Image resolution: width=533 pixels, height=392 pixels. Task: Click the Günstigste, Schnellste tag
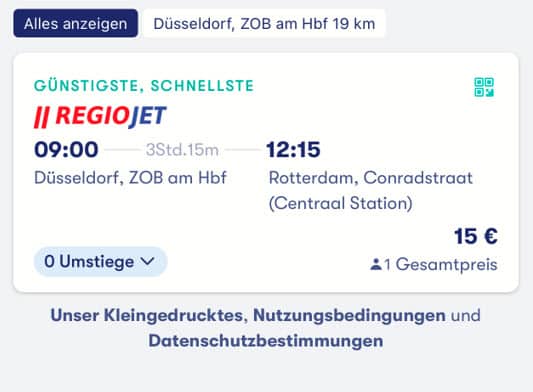point(144,85)
